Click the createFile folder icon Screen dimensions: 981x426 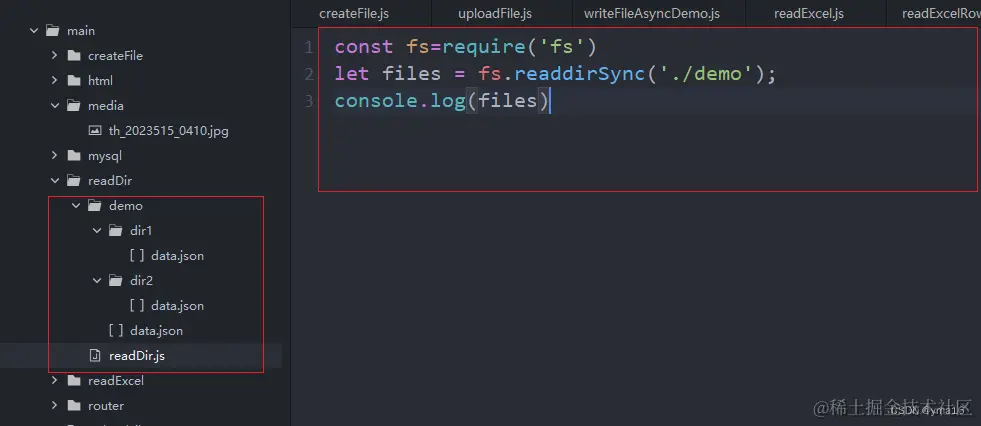pos(74,56)
